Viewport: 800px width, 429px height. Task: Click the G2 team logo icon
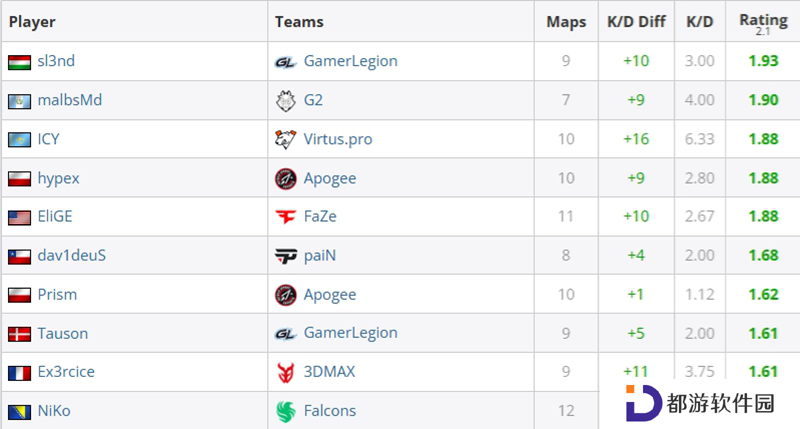coord(285,100)
